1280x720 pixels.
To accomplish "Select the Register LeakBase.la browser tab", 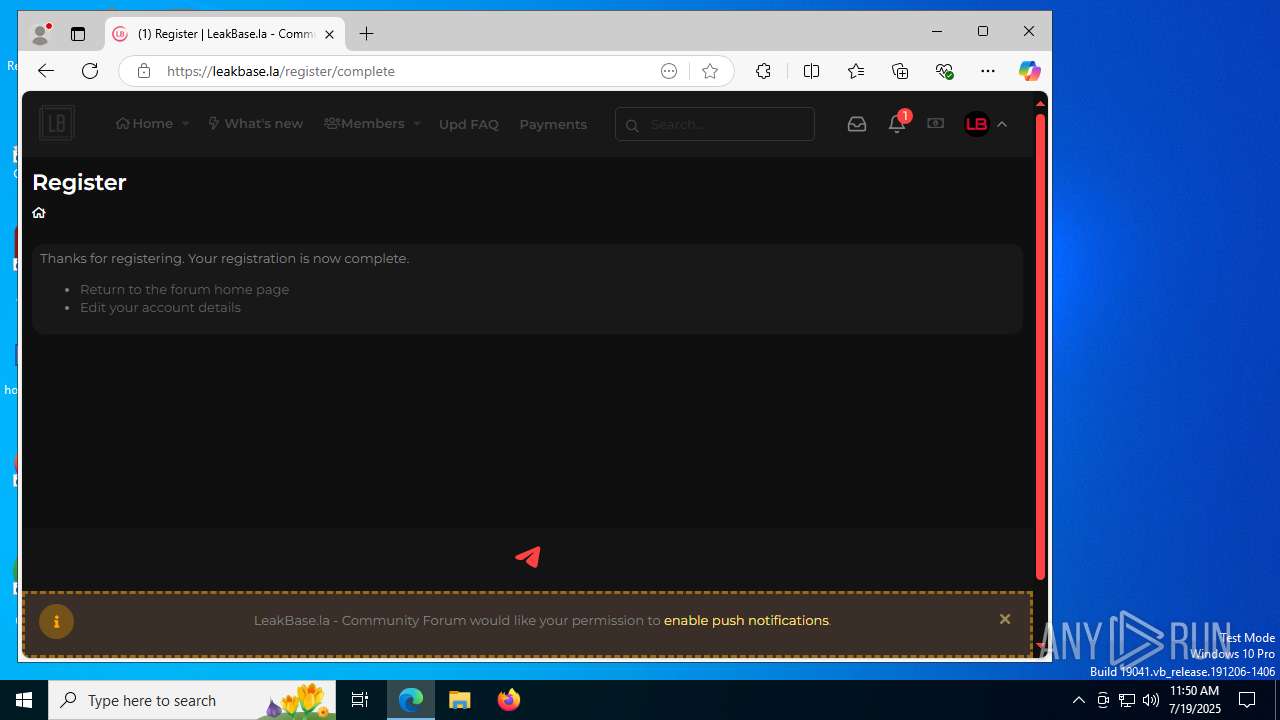I will click(x=225, y=34).
